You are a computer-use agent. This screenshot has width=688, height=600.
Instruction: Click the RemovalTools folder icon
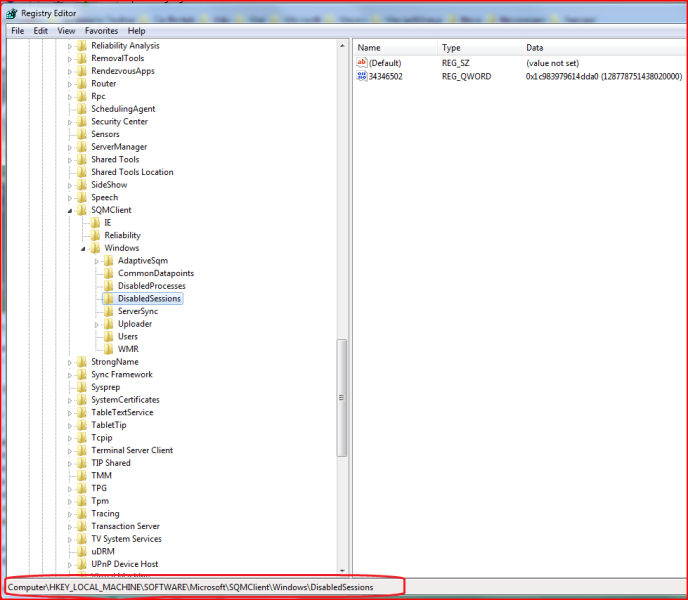(x=82, y=58)
